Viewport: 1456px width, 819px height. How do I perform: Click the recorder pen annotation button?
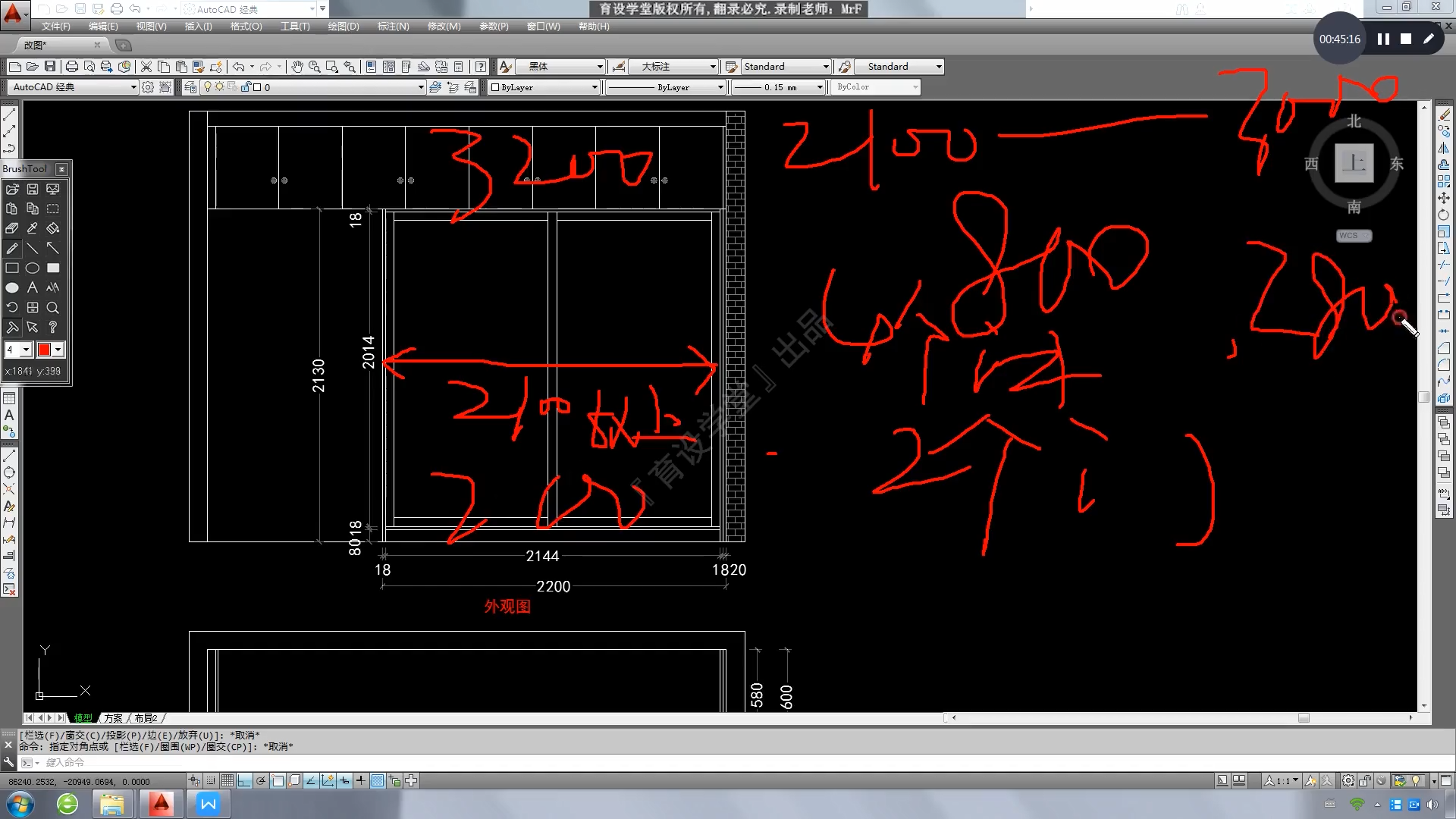tap(1429, 39)
